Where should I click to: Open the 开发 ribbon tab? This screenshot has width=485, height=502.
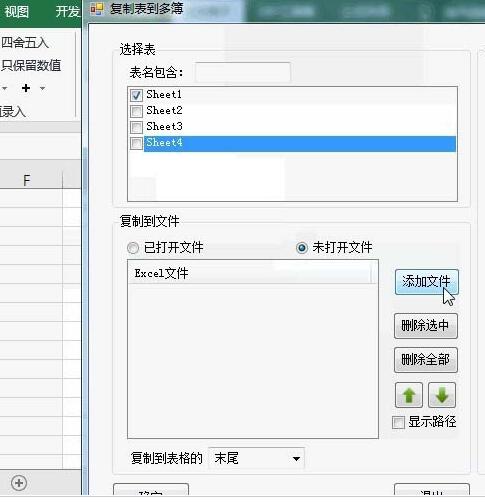click(68, 12)
